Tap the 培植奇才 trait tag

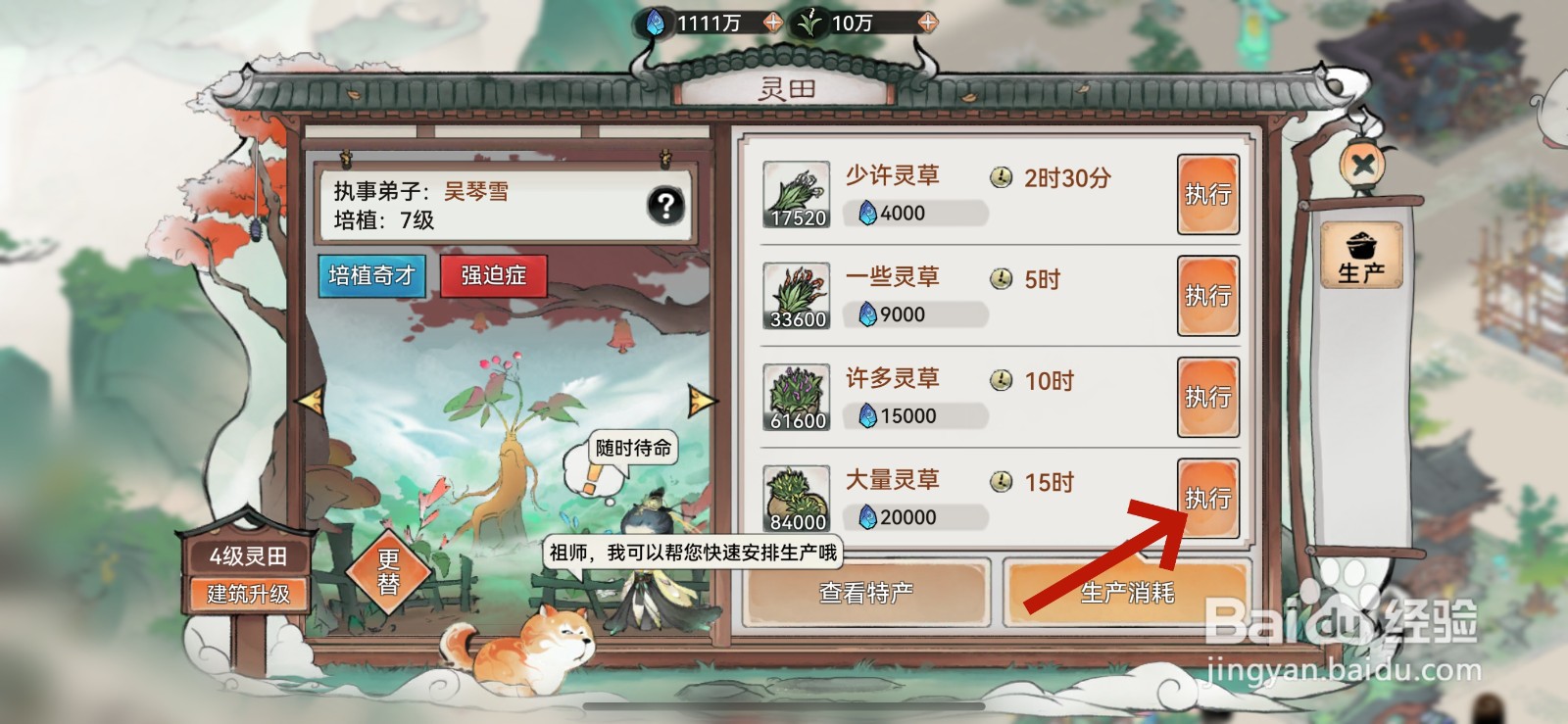[x=371, y=276]
